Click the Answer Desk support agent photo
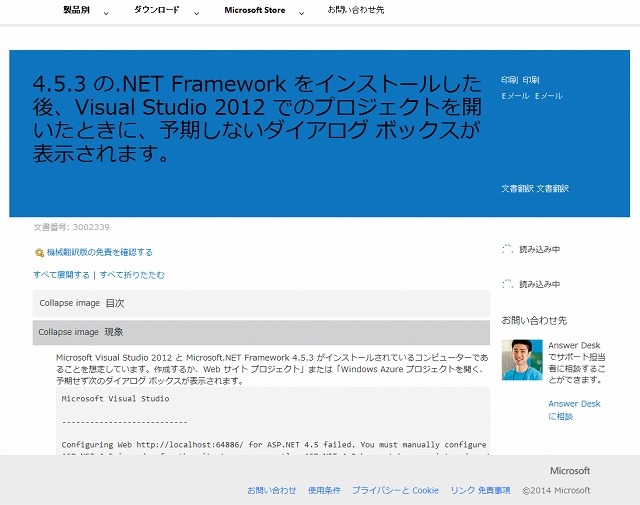640x505 pixels. [x=522, y=360]
